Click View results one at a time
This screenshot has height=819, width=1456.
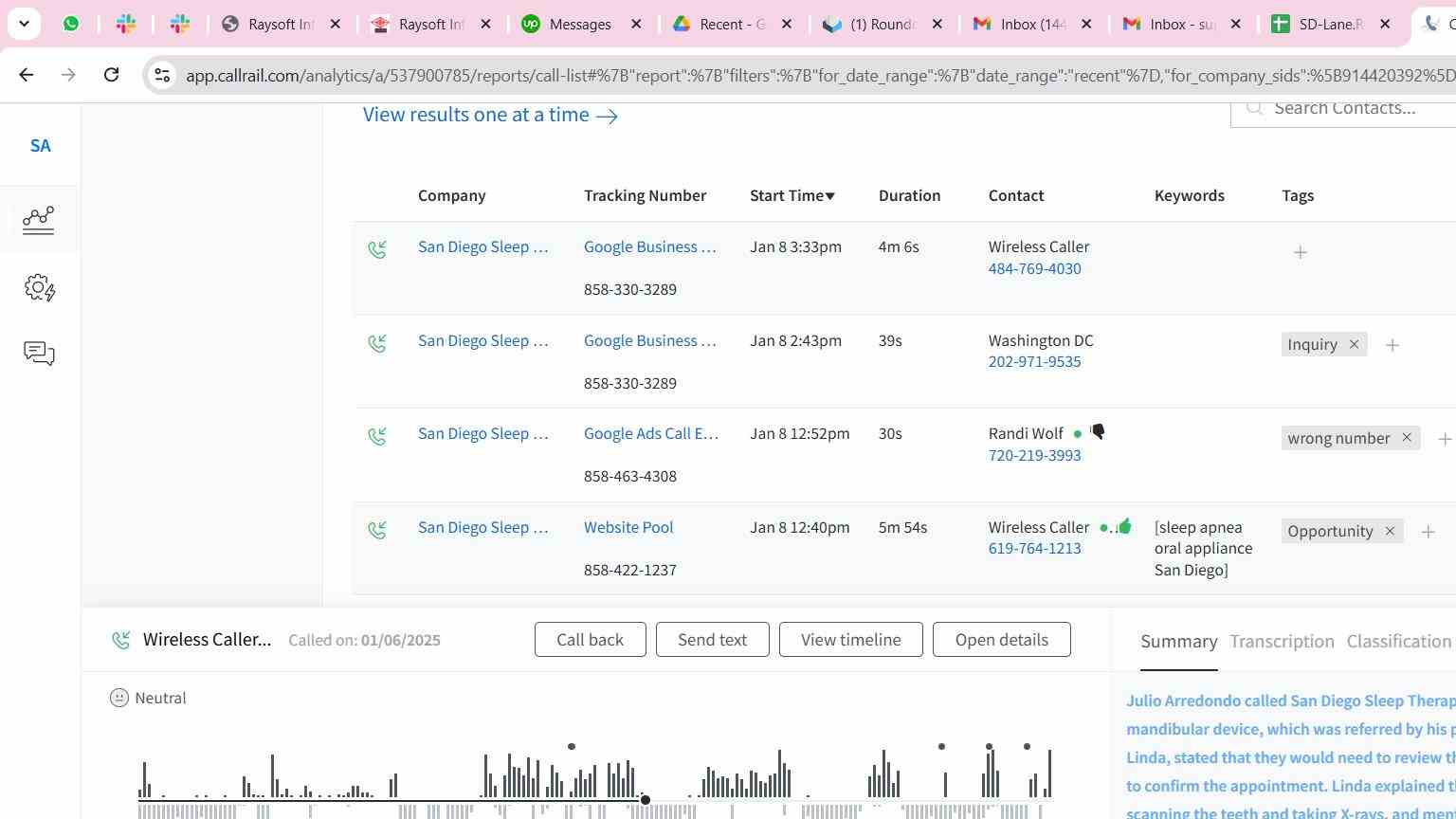tap(490, 115)
